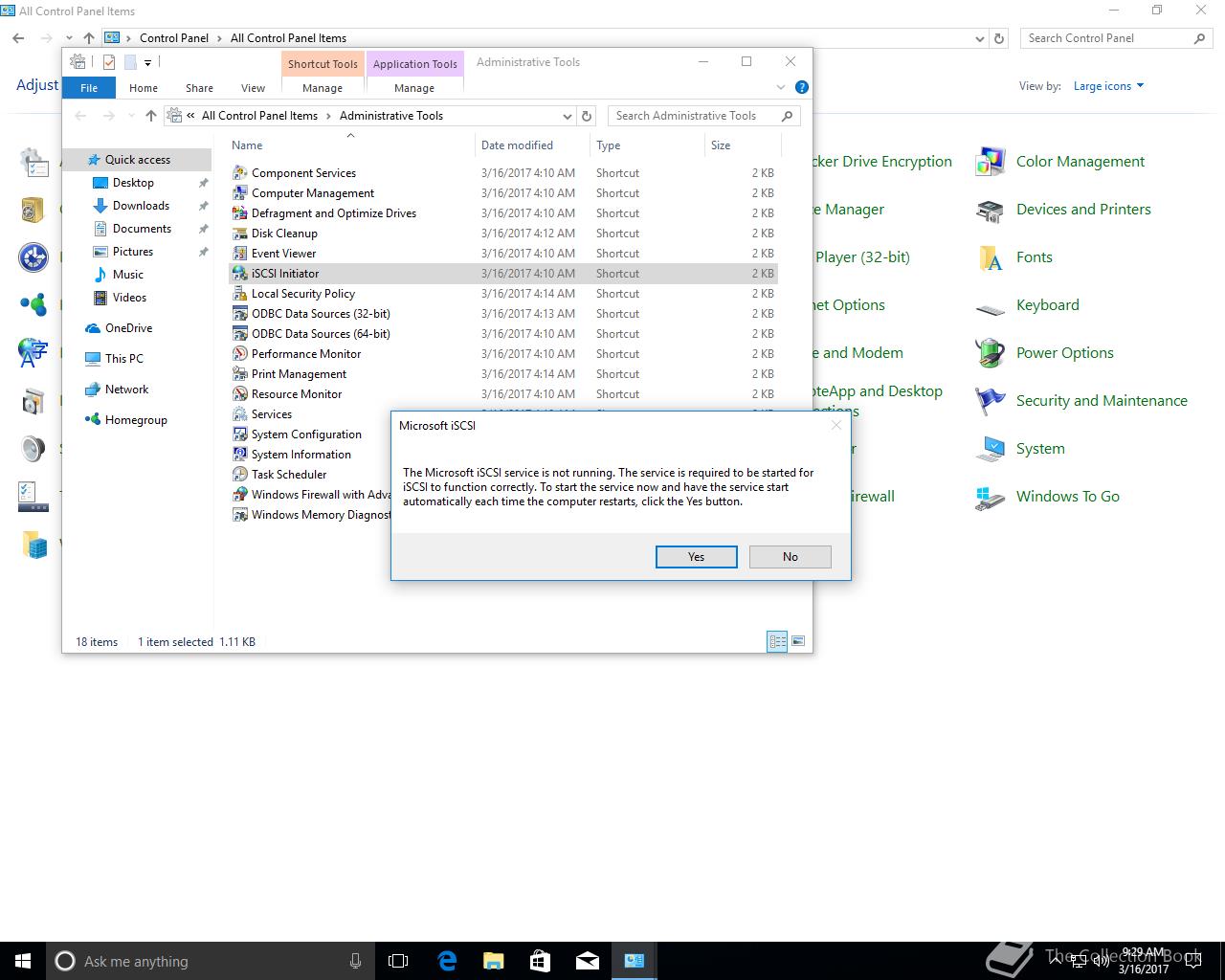Open the File menu in Administrative Tools
This screenshot has height=980, width=1225.
[x=89, y=88]
